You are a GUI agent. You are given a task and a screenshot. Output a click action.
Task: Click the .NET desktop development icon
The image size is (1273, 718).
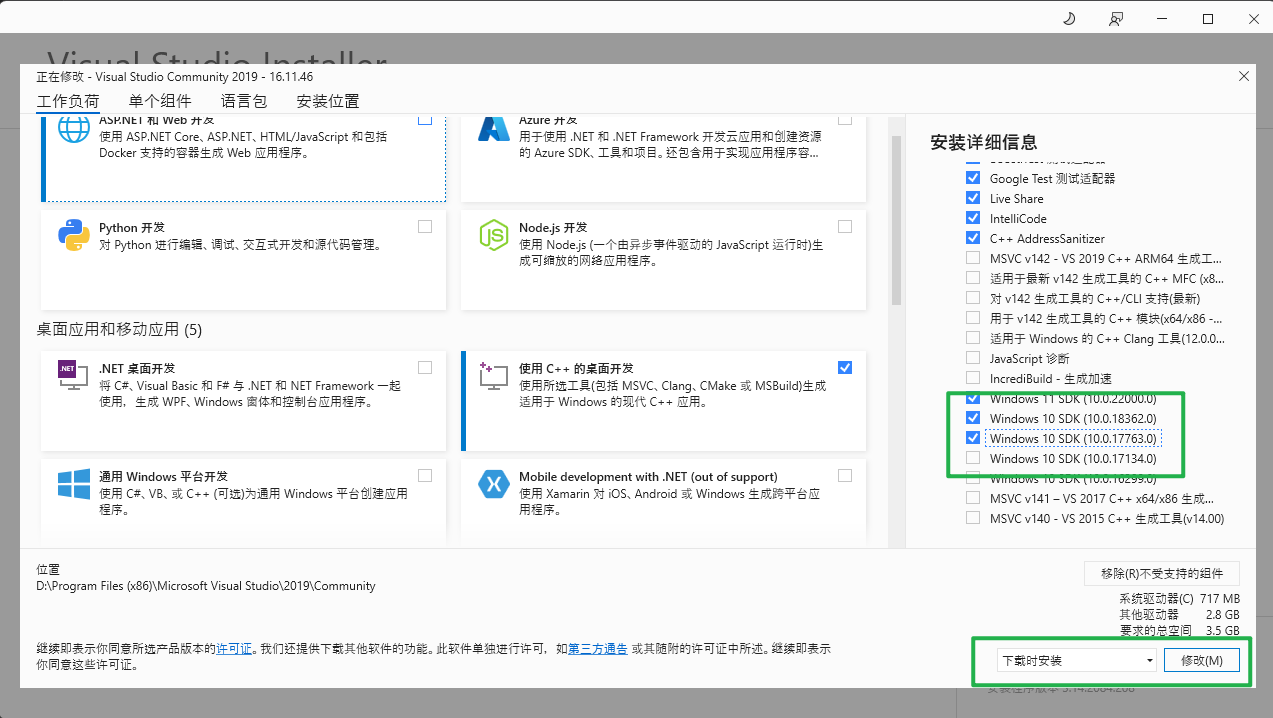click(x=74, y=377)
